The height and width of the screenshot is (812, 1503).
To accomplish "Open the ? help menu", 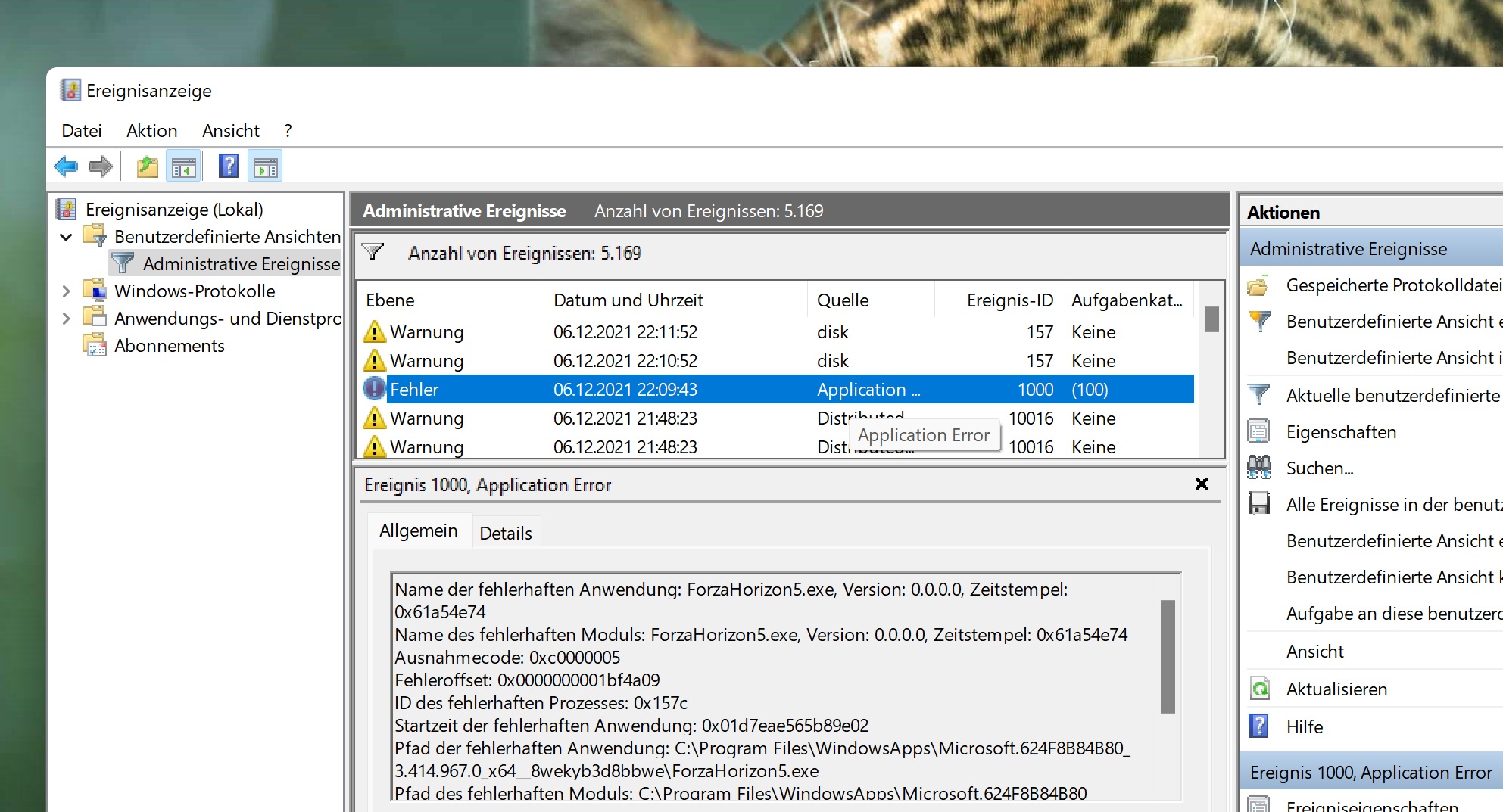I will 288,131.
